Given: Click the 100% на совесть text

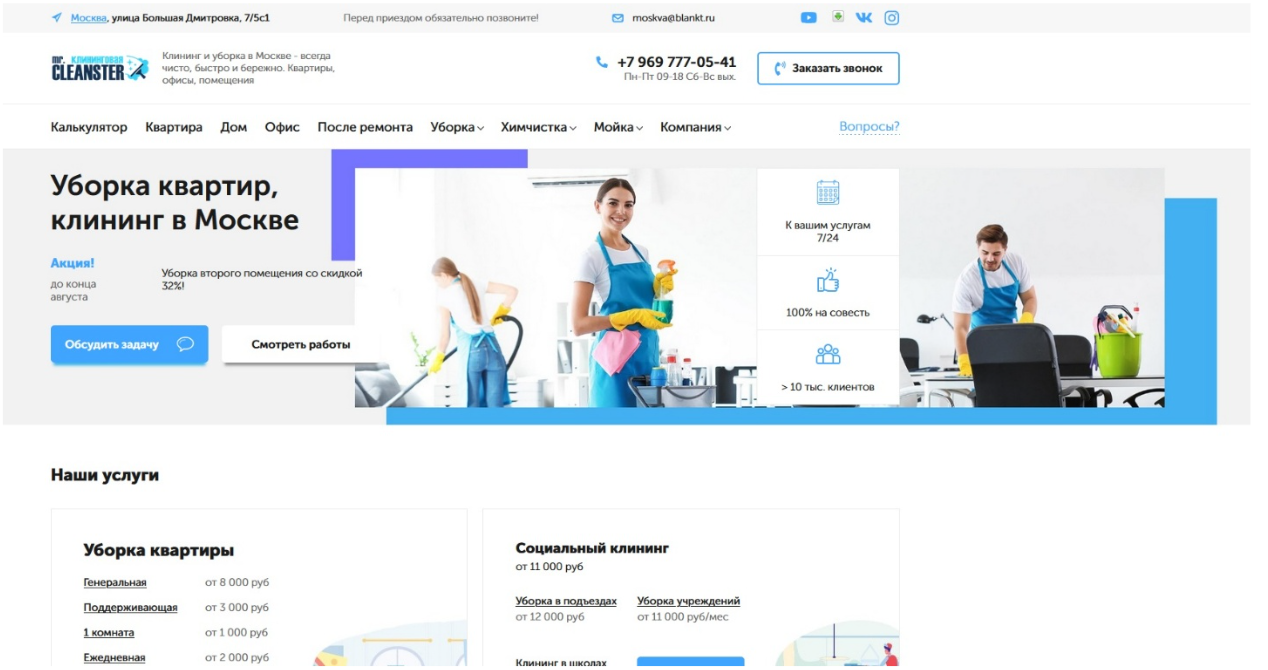Looking at the screenshot, I should pyautogui.click(x=828, y=312).
